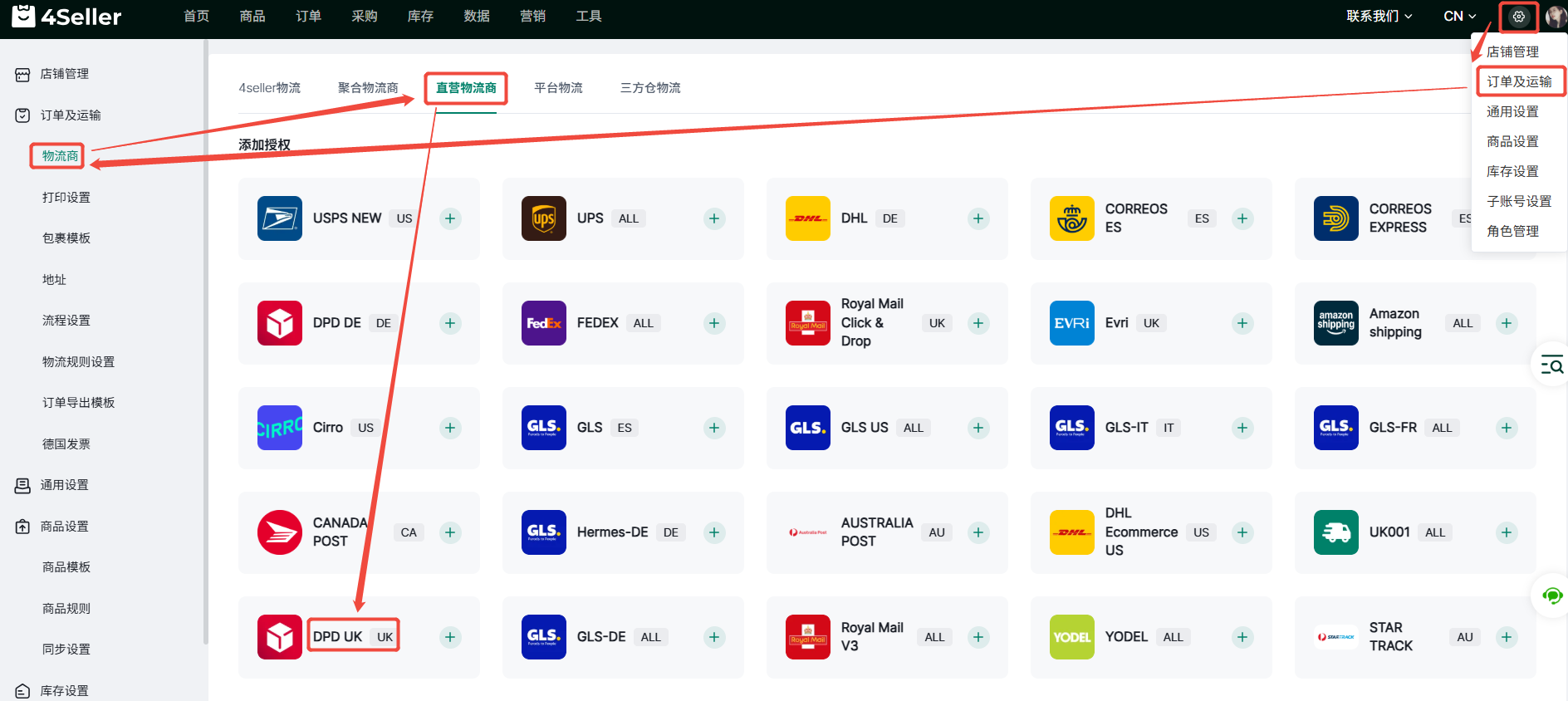This screenshot has width=1568, height=701.
Task: Click the 4Seller logo
Action: point(66,16)
